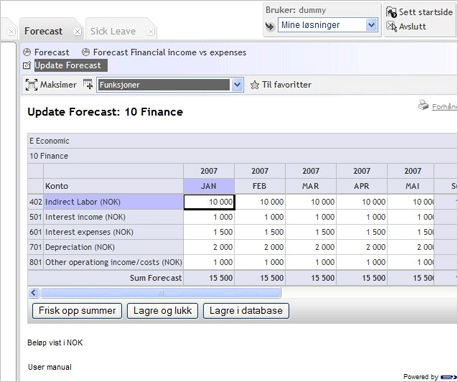Click the Avslutt link
This screenshot has width=458, height=382.
coord(412,26)
